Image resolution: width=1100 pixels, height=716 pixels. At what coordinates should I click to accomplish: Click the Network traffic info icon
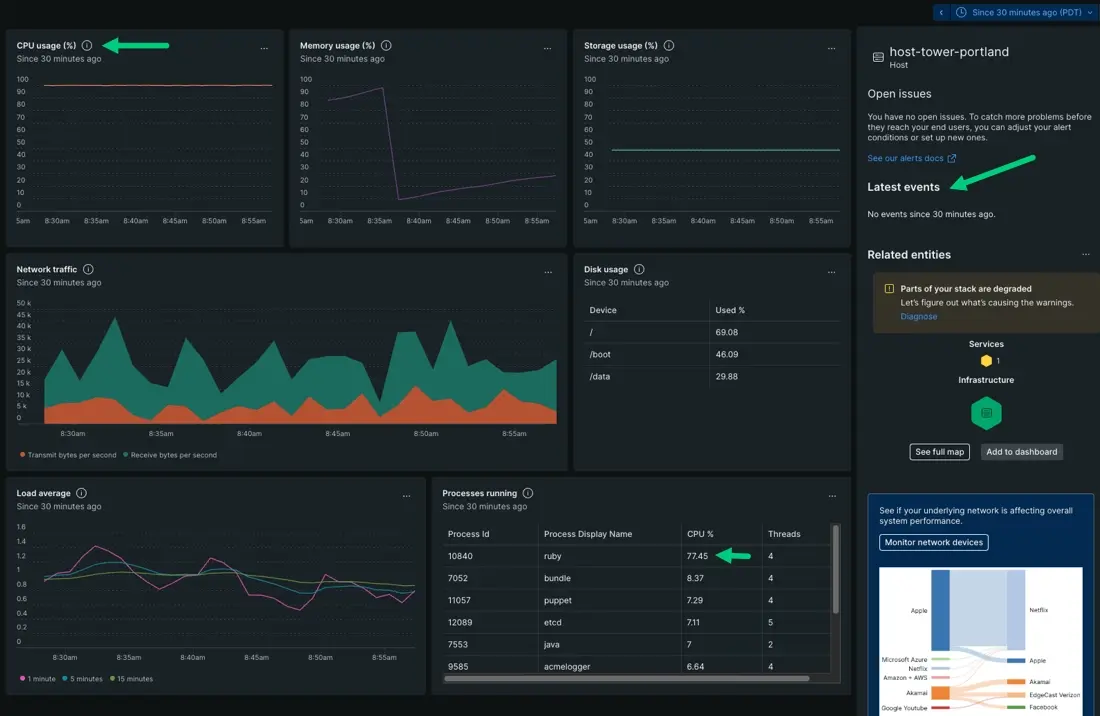pos(88,270)
